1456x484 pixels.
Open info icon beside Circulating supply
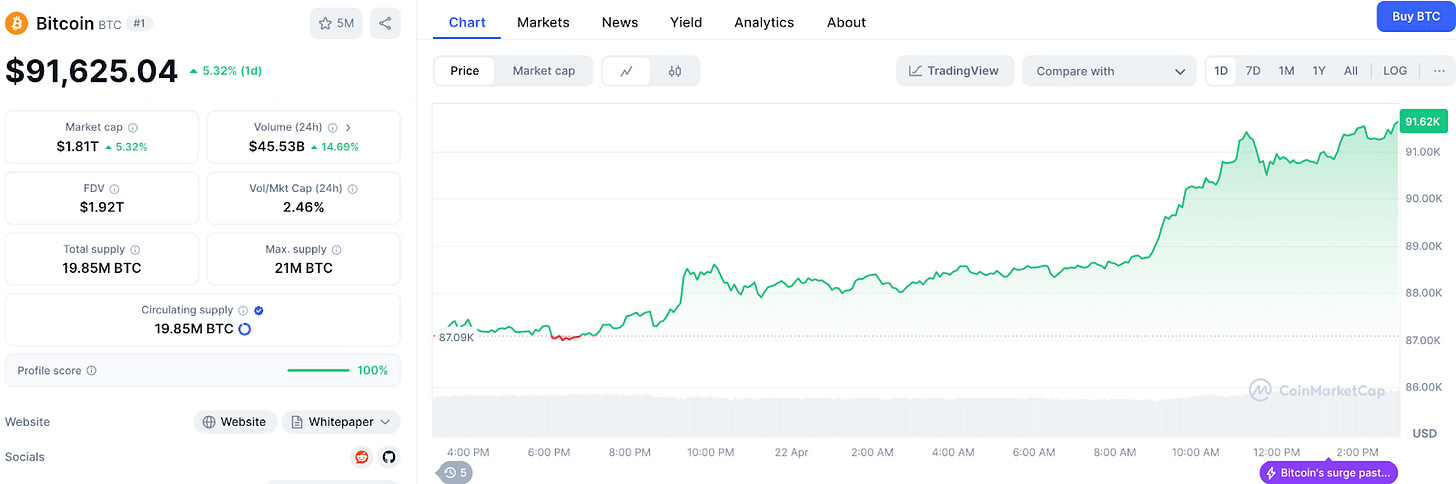pyautogui.click(x=243, y=311)
